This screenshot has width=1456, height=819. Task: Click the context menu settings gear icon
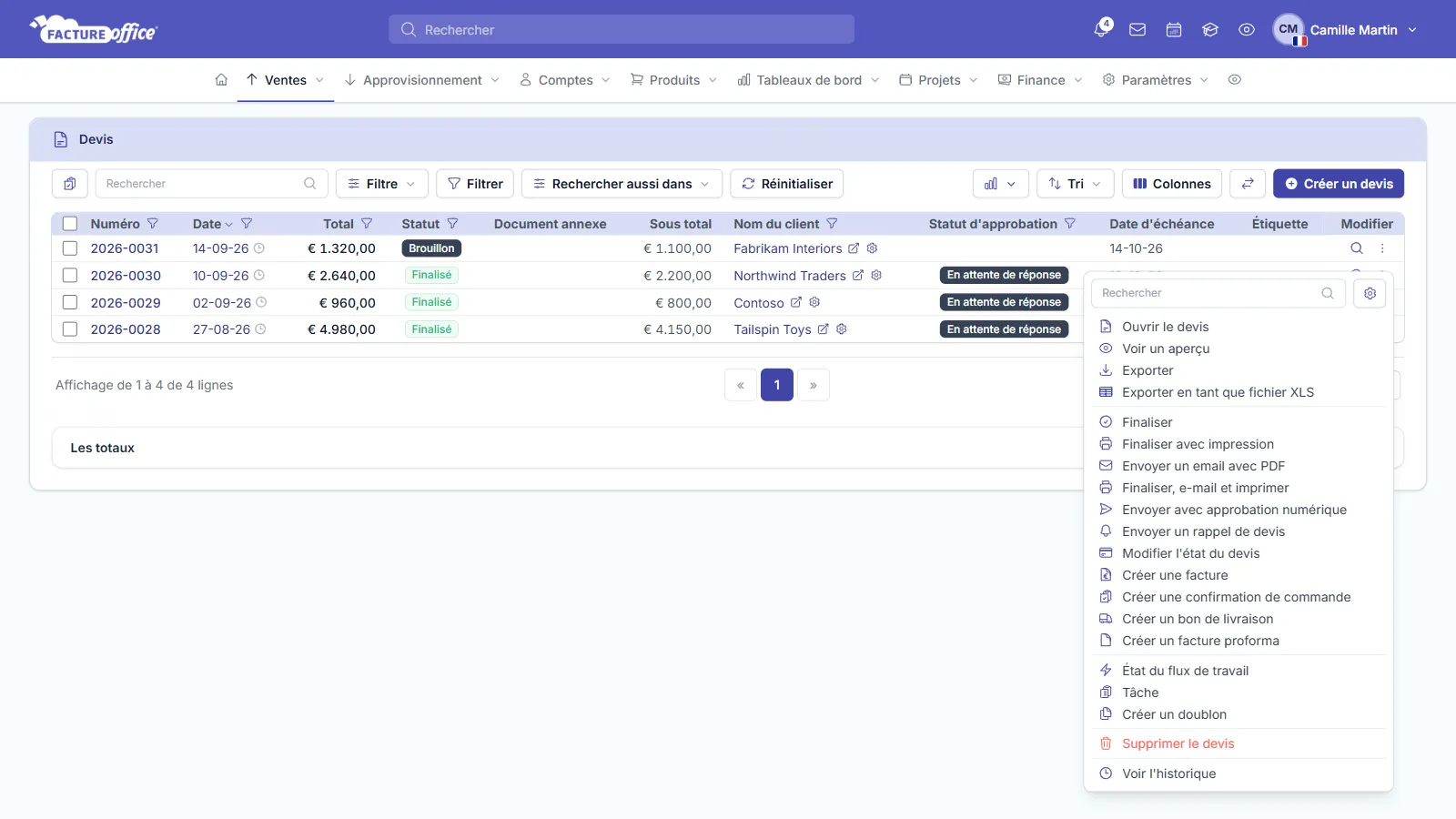point(1370,293)
